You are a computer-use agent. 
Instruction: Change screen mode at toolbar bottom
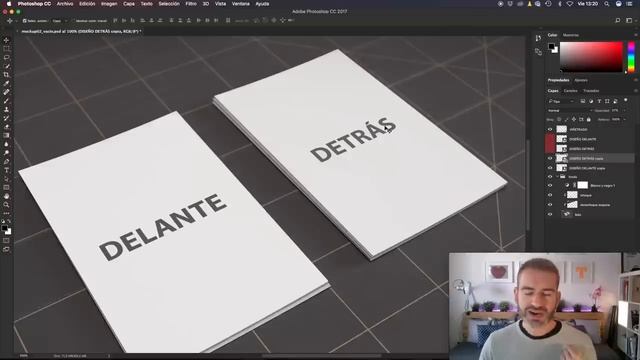click(6, 249)
